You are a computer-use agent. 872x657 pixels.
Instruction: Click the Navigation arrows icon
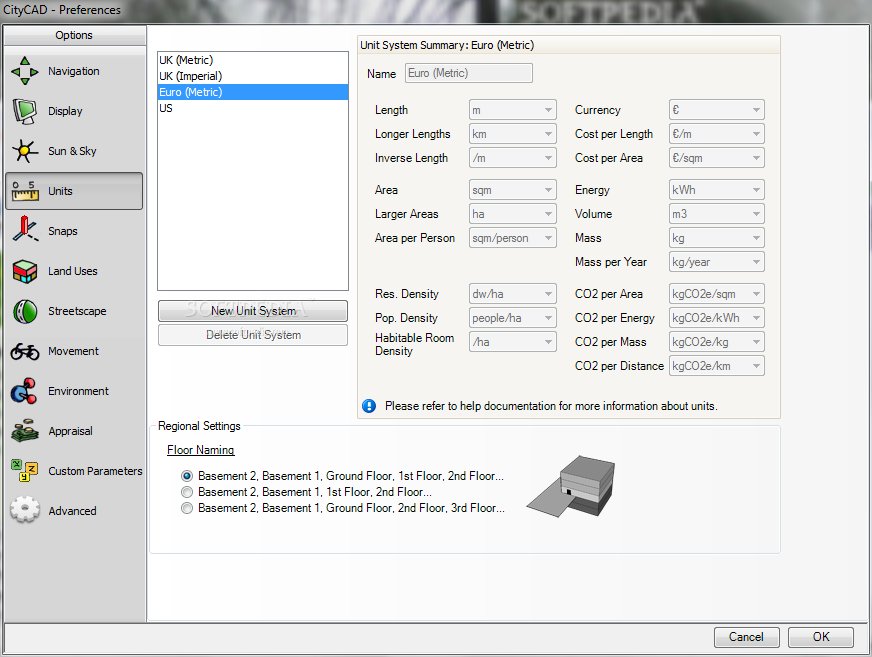[x=24, y=71]
